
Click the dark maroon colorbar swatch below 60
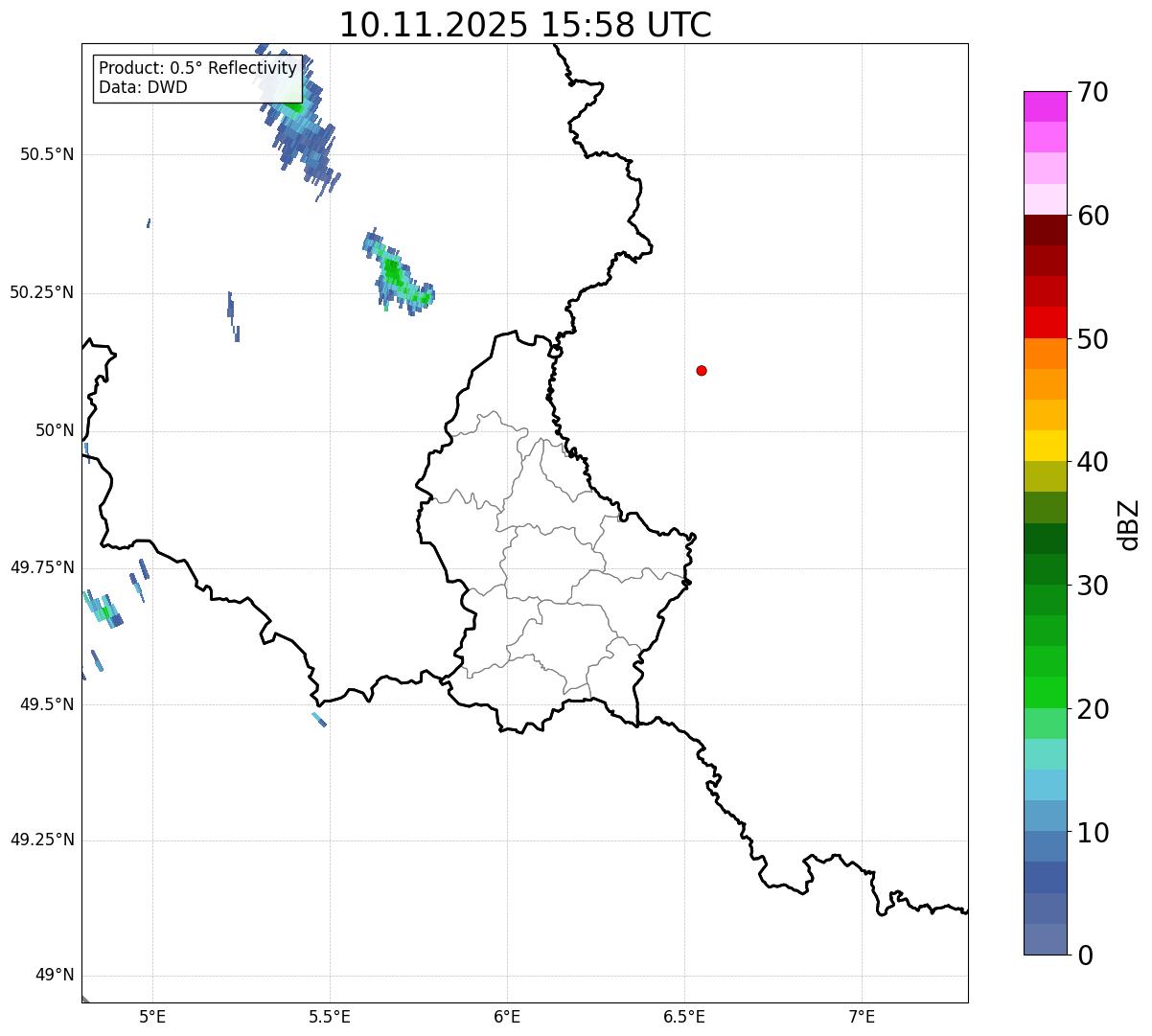pyautogui.click(x=1046, y=230)
